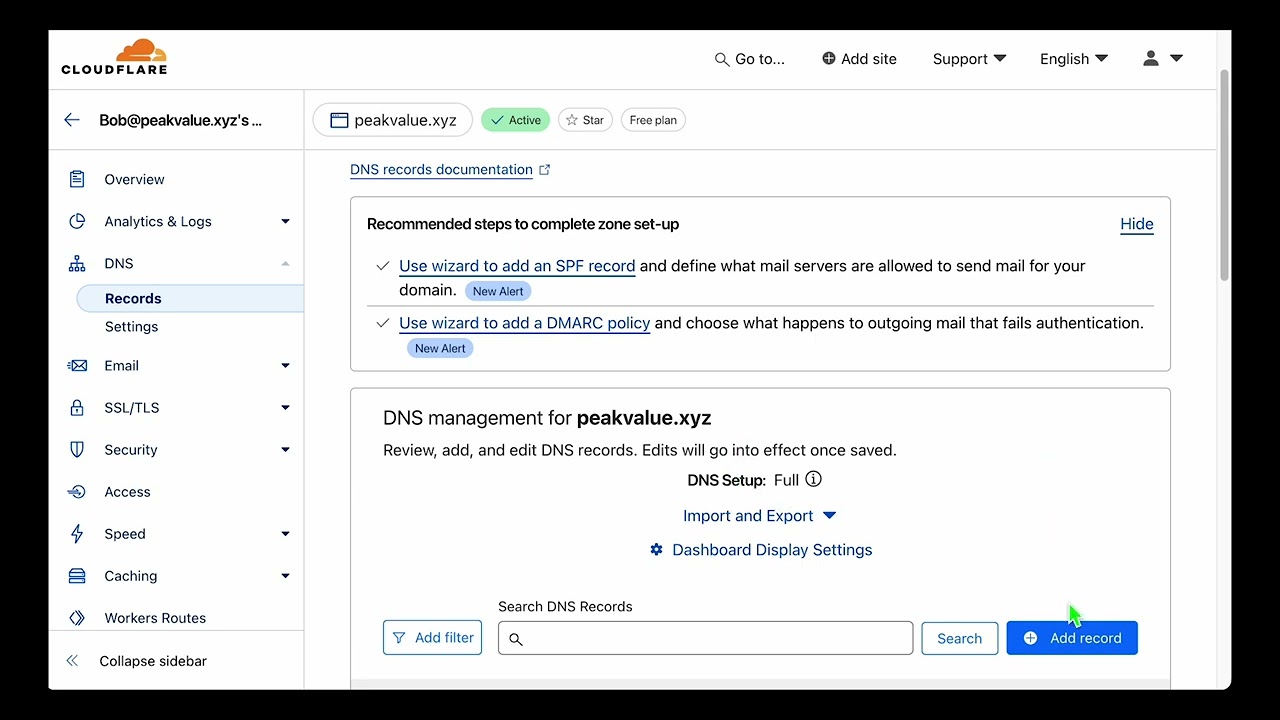Click the Free plan badge
The height and width of the screenshot is (720, 1280).
[x=653, y=120]
